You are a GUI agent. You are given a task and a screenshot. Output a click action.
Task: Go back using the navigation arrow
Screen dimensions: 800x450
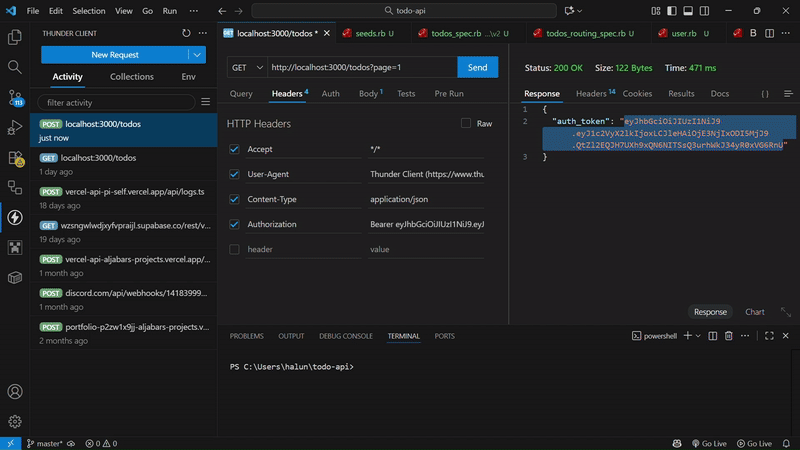(x=222, y=11)
